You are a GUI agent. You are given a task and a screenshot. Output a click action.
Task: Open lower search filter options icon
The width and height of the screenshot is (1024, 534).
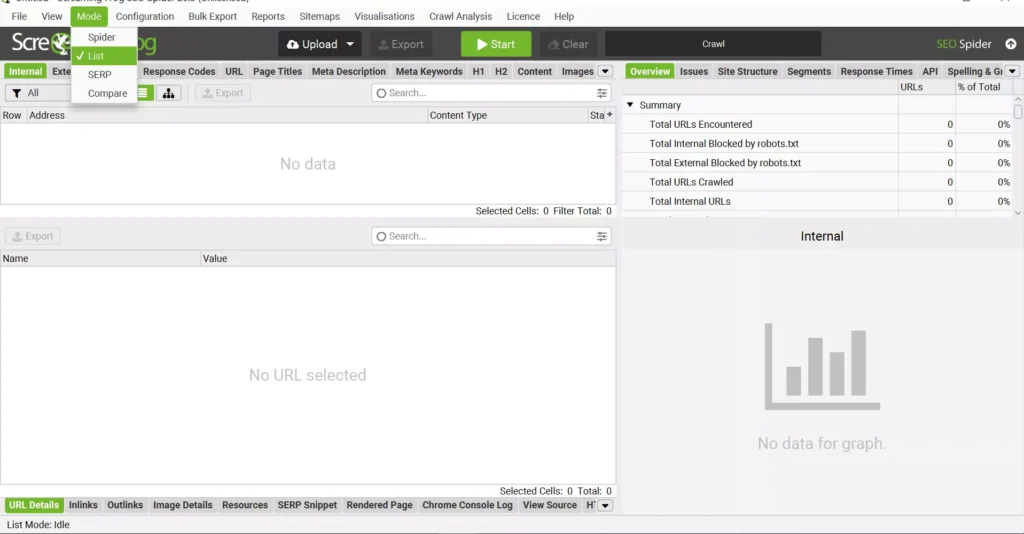pyautogui.click(x=601, y=236)
